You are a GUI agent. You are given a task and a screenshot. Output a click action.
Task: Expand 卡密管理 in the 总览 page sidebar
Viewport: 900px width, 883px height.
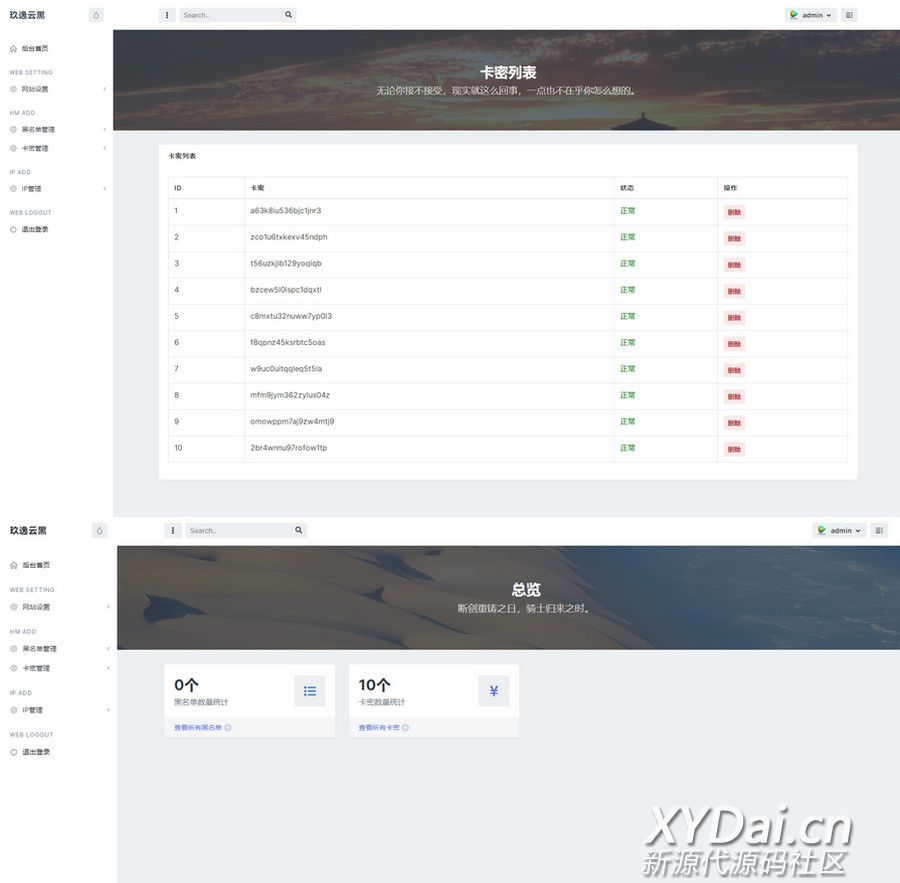pyautogui.click(x=36, y=668)
